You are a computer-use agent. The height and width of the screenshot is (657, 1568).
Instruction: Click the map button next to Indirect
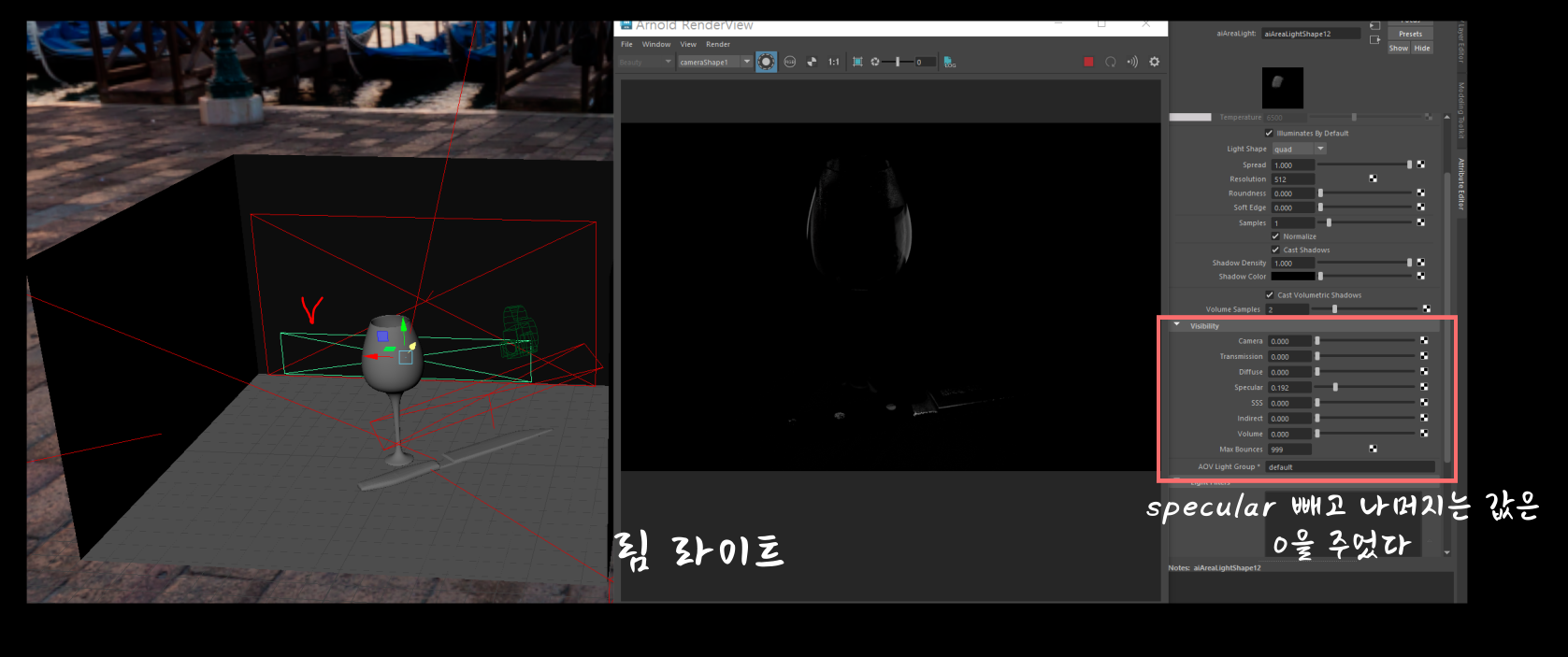pos(1424,418)
